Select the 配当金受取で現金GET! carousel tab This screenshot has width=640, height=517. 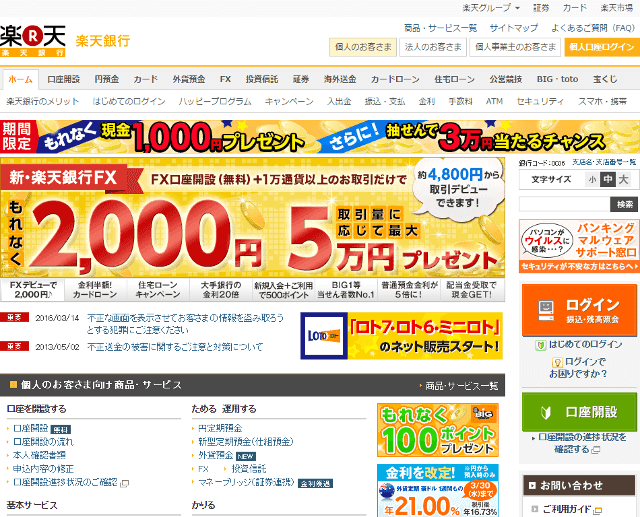click(x=471, y=290)
